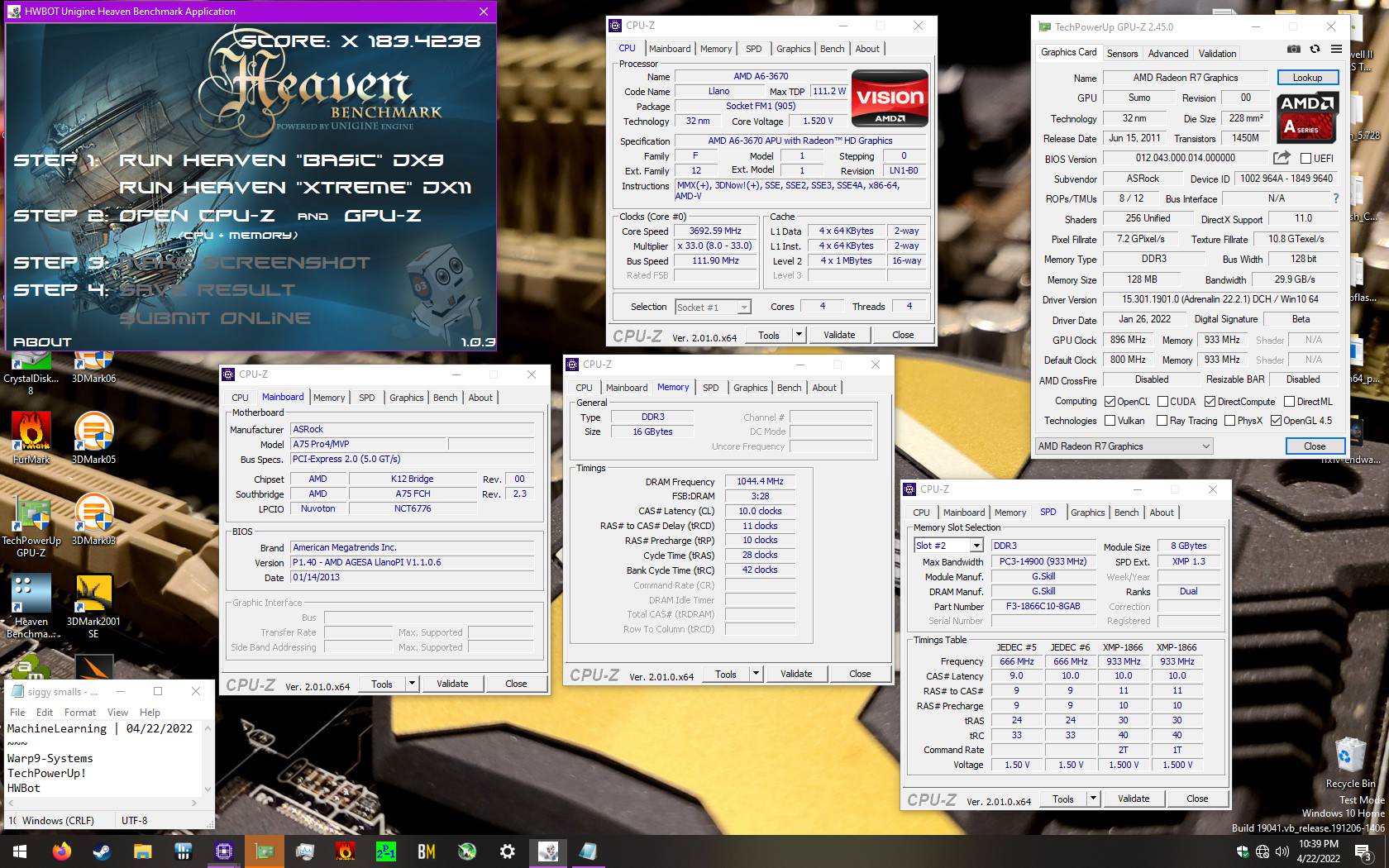Click the Close button in GPU-Z
The width and height of the screenshot is (1389, 868).
[x=1315, y=446]
